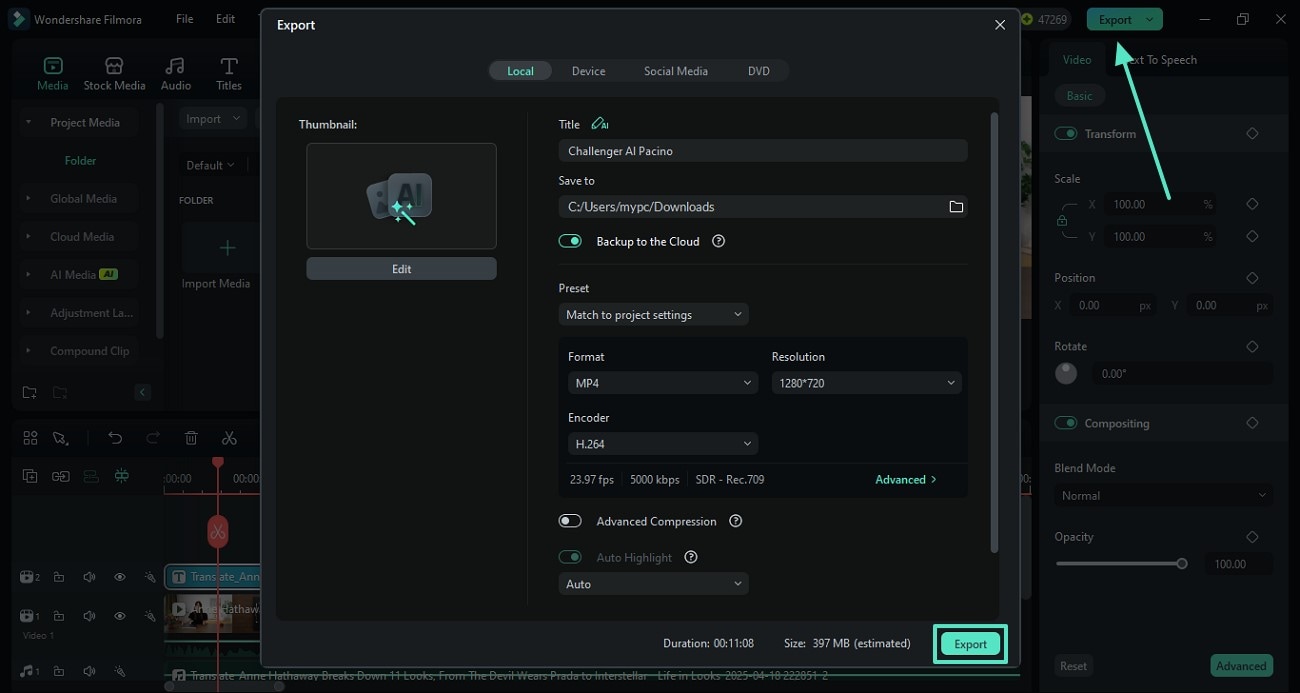The width and height of the screenshot is (1300, 693).
Task: Collapse the Project Media tree item
Action: 28,123
